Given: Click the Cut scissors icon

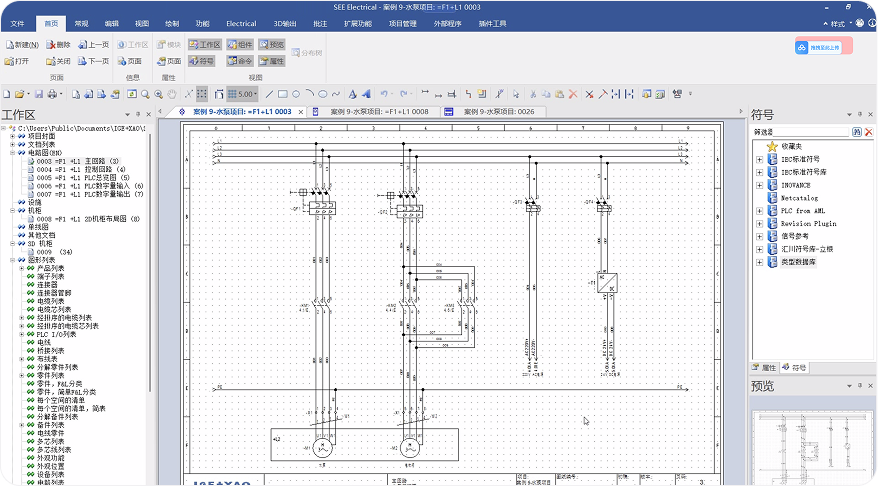Looking at the screenshot, I should (533, 94).
